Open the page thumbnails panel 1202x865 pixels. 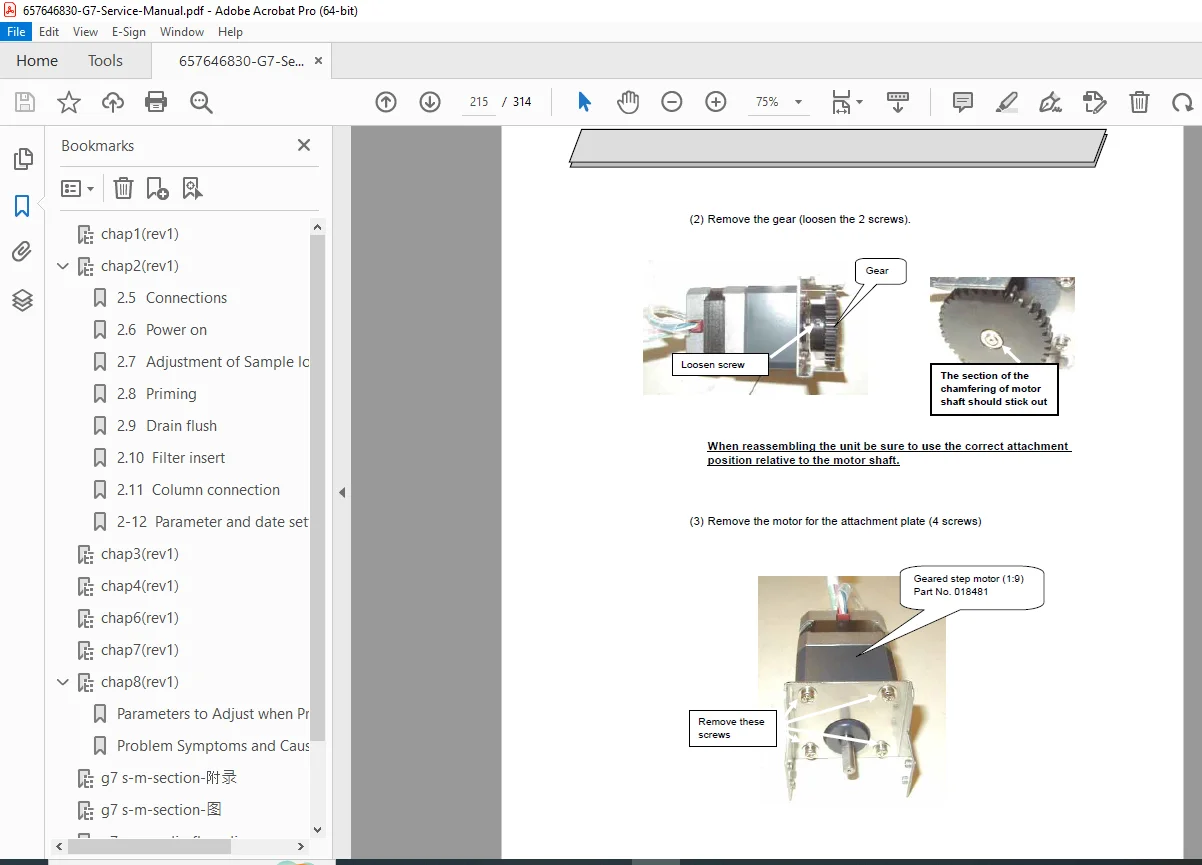(22, 159)
